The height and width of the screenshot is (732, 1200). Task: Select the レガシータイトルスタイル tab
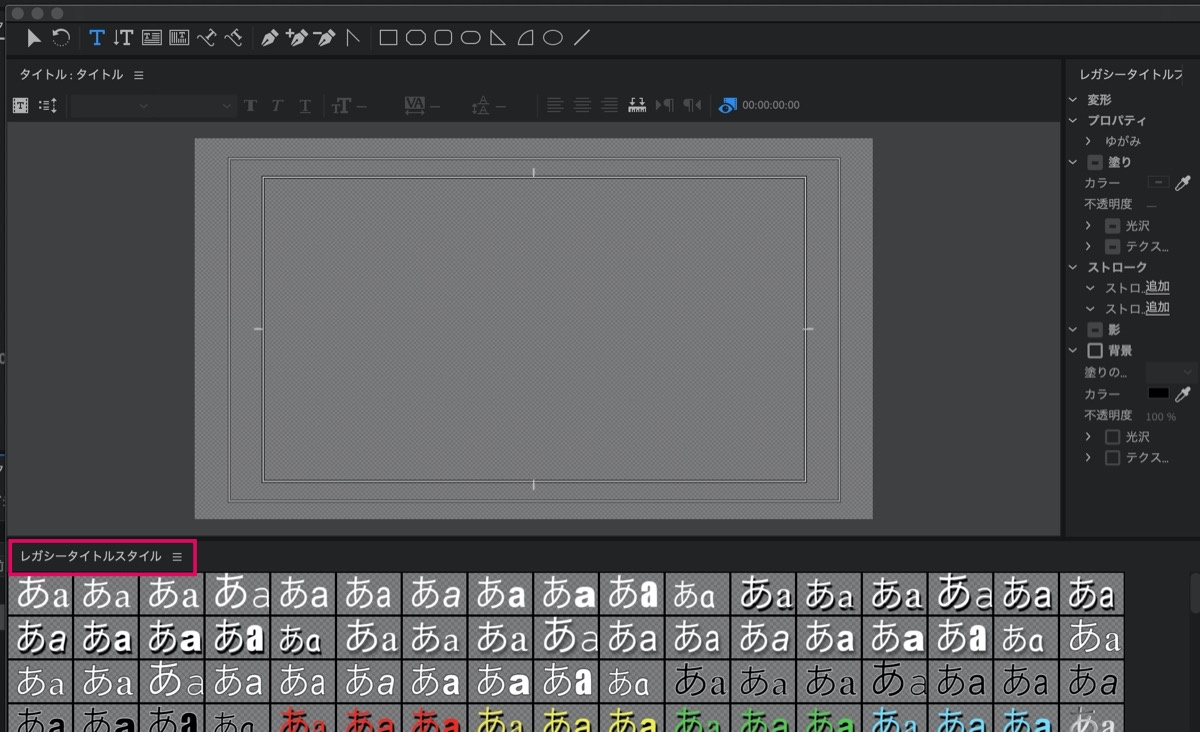(90, 557)
